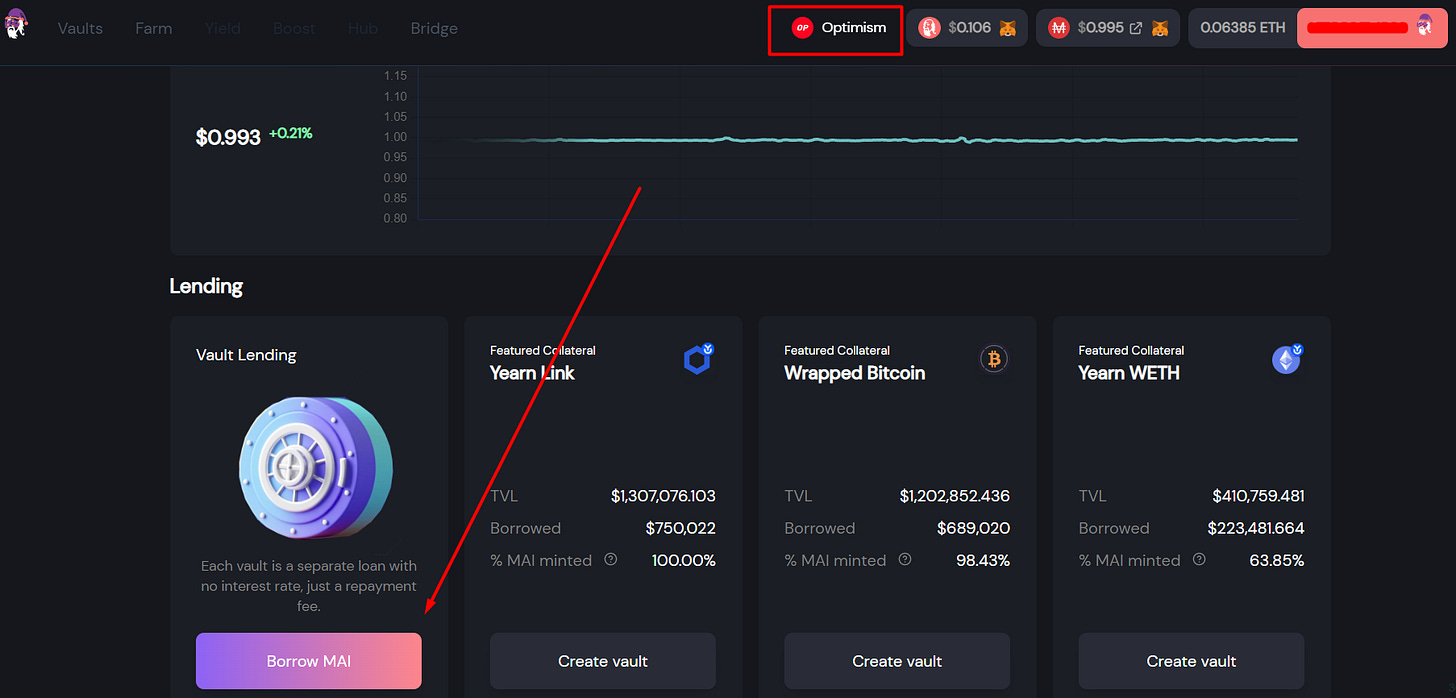Click the vault safe illustration
Image resolution: width=1456 pixels, height=698 pixels.
tap(315, 467)
